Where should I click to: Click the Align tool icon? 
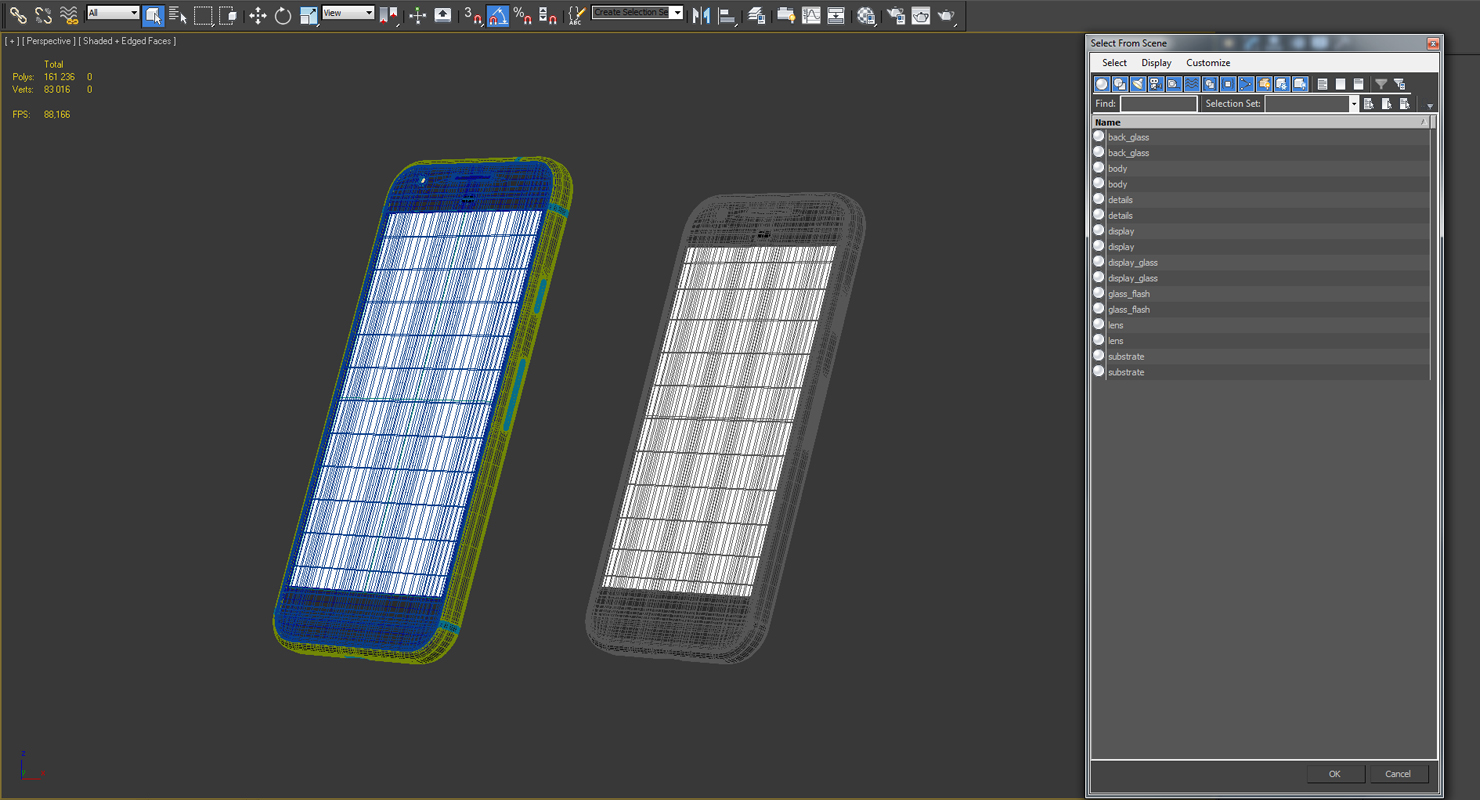coord(726,15)
